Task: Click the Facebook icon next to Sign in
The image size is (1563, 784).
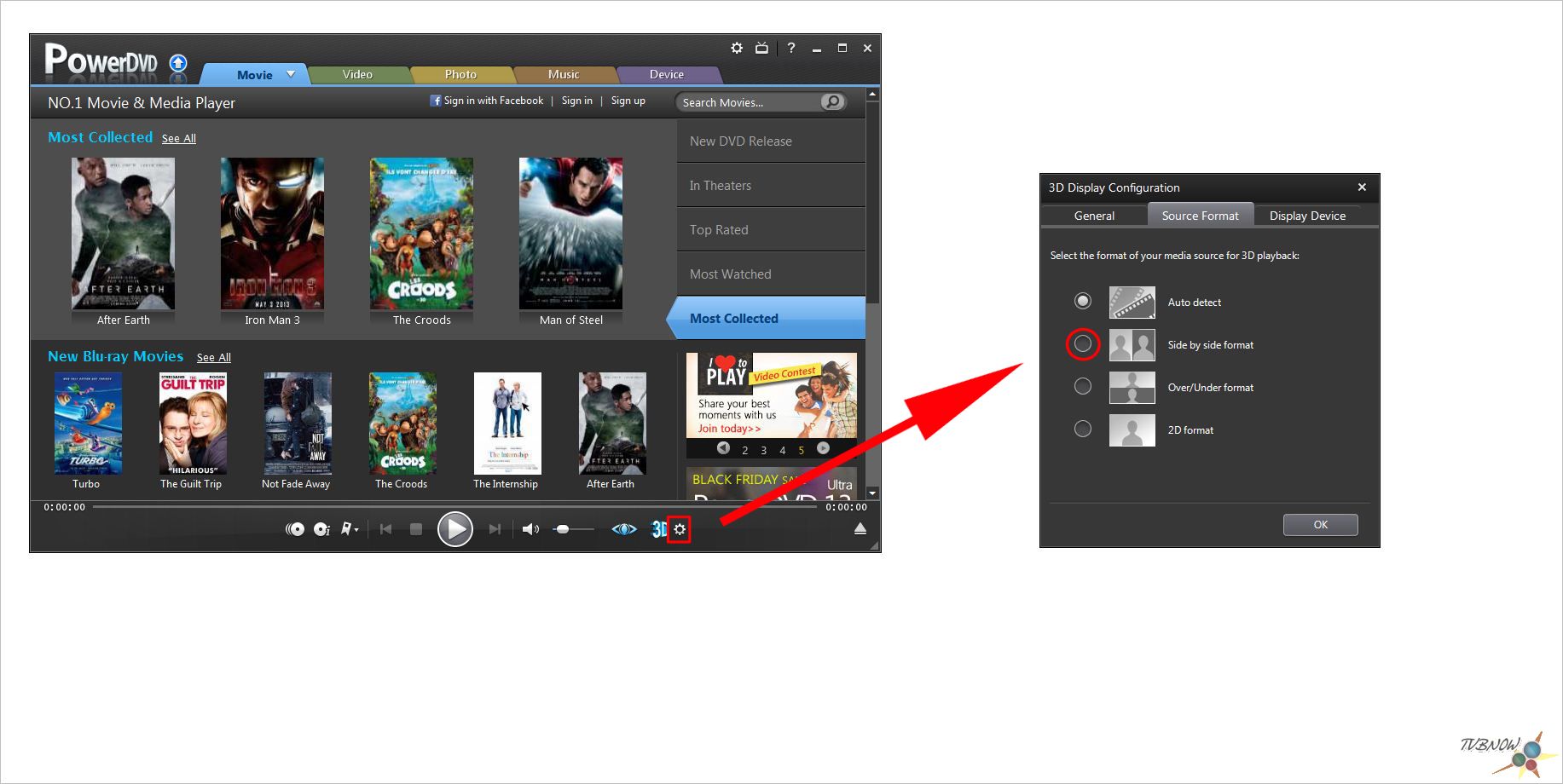Action: pyautogui.click(x=436, y=101)
